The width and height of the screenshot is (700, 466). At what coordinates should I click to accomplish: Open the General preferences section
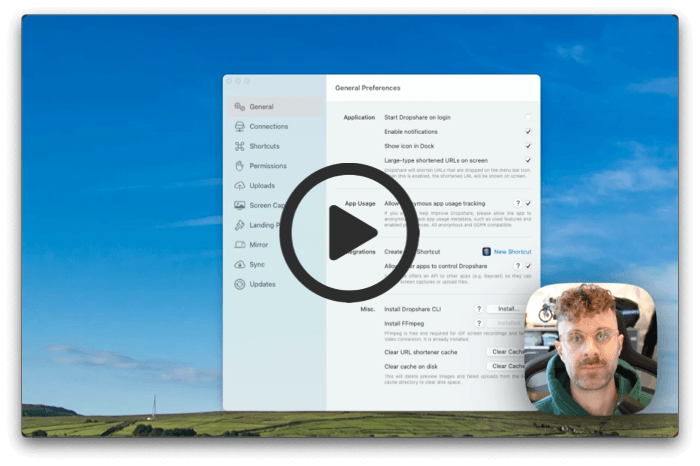[x=261, y=107]
